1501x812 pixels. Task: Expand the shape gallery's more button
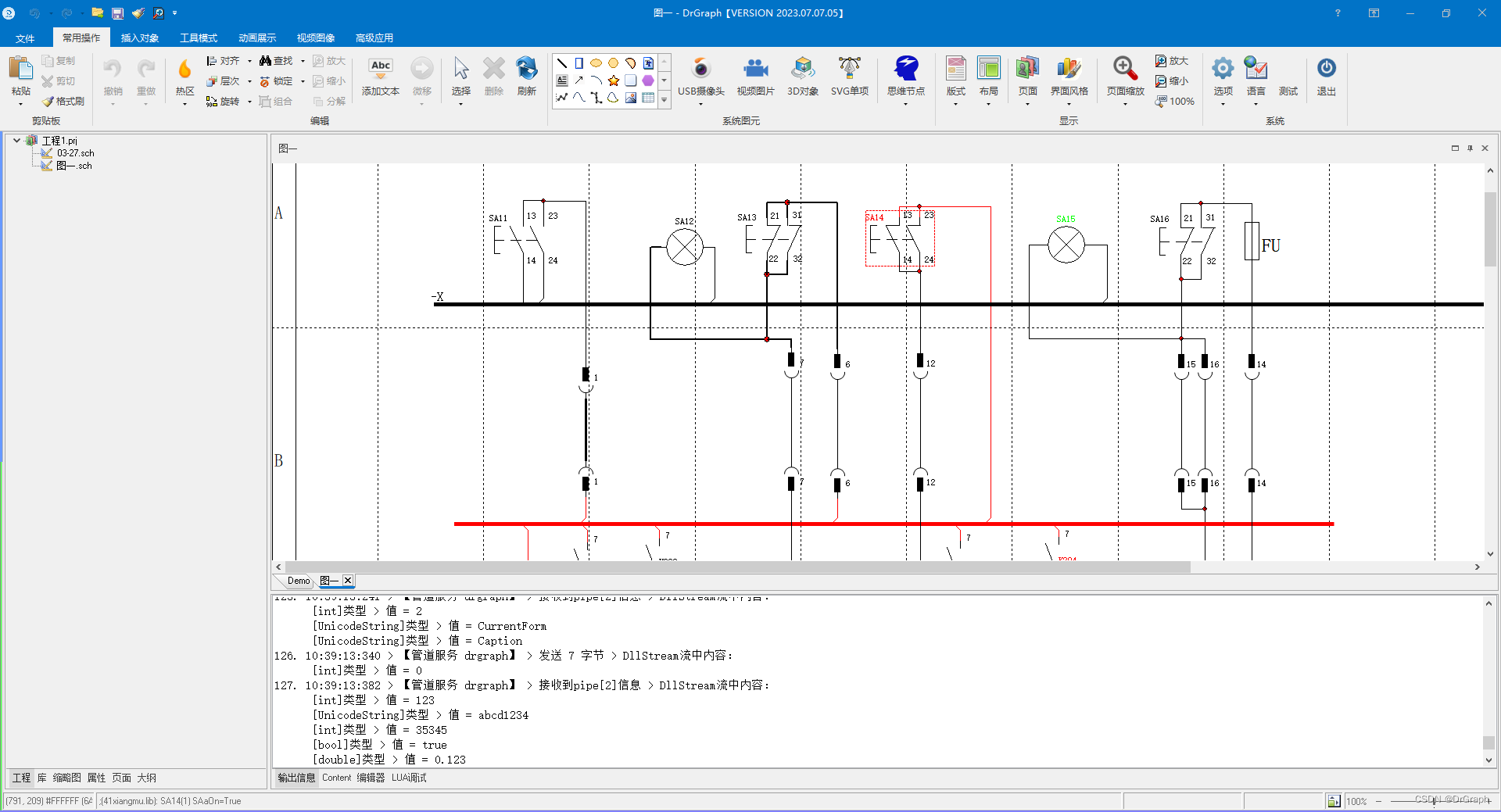click(x=665, y=99)
